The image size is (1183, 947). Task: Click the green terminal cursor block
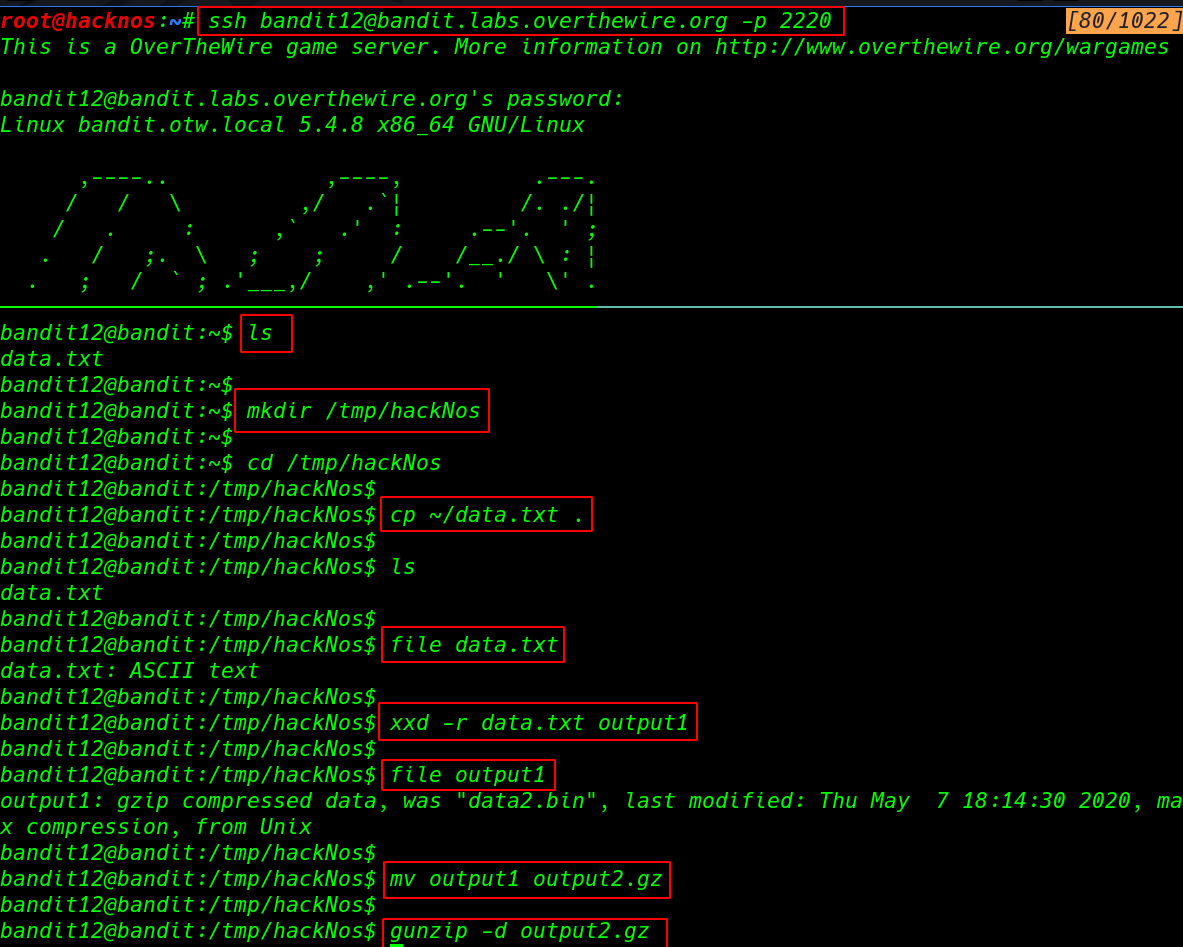tap(397, 943)
